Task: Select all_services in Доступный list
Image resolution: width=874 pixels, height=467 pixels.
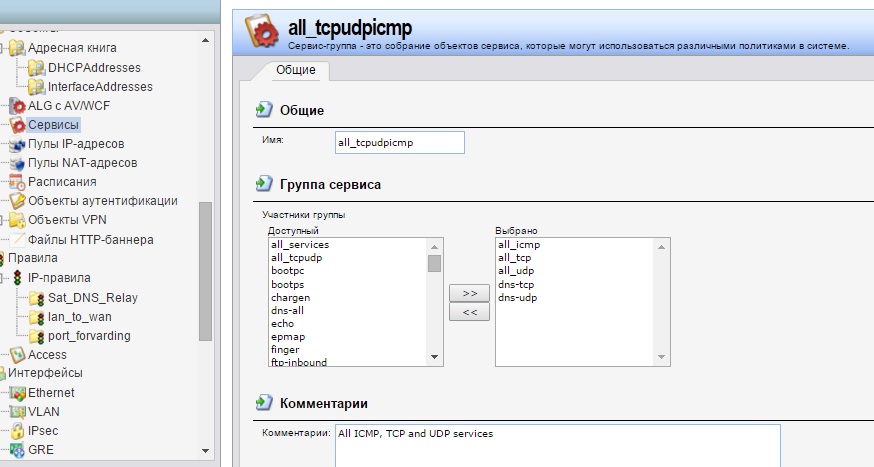Action: point(300,245)
